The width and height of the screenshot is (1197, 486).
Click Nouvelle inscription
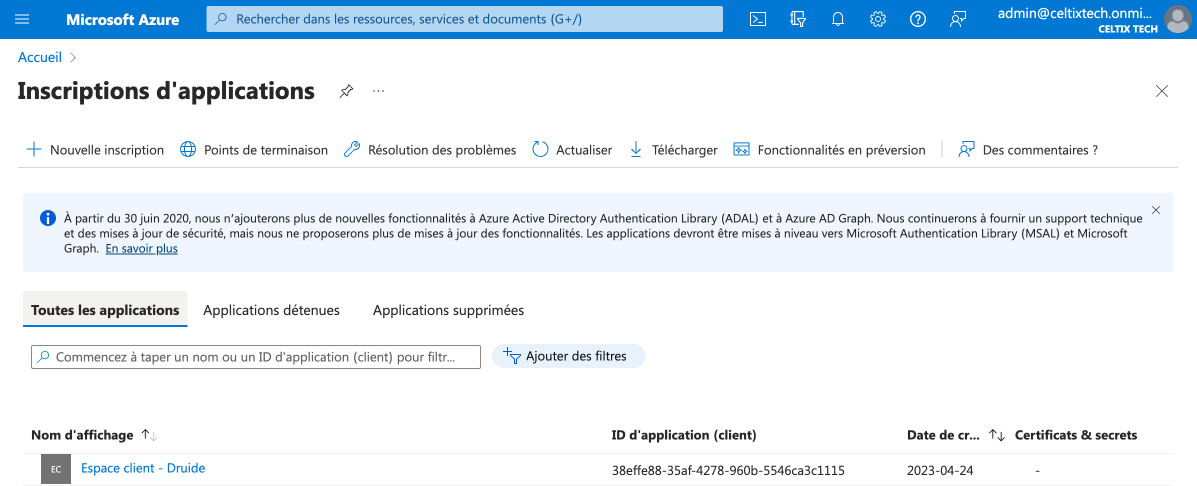pos(95,150)
